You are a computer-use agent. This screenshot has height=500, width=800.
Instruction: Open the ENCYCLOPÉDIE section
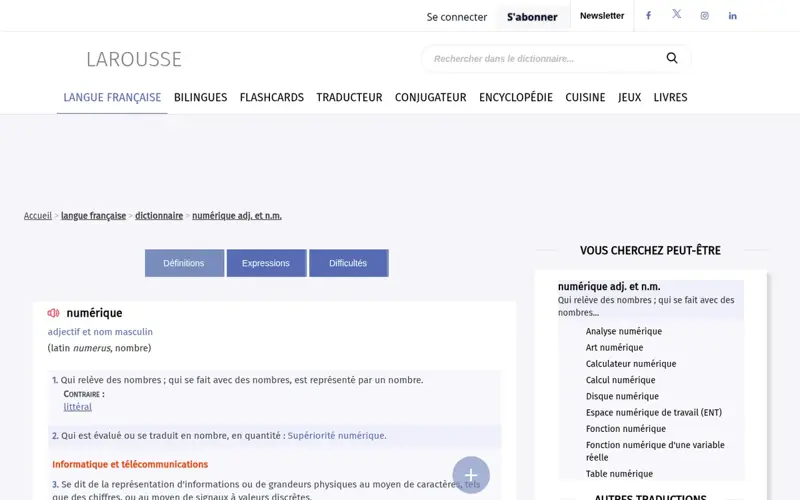click(516, 97)
